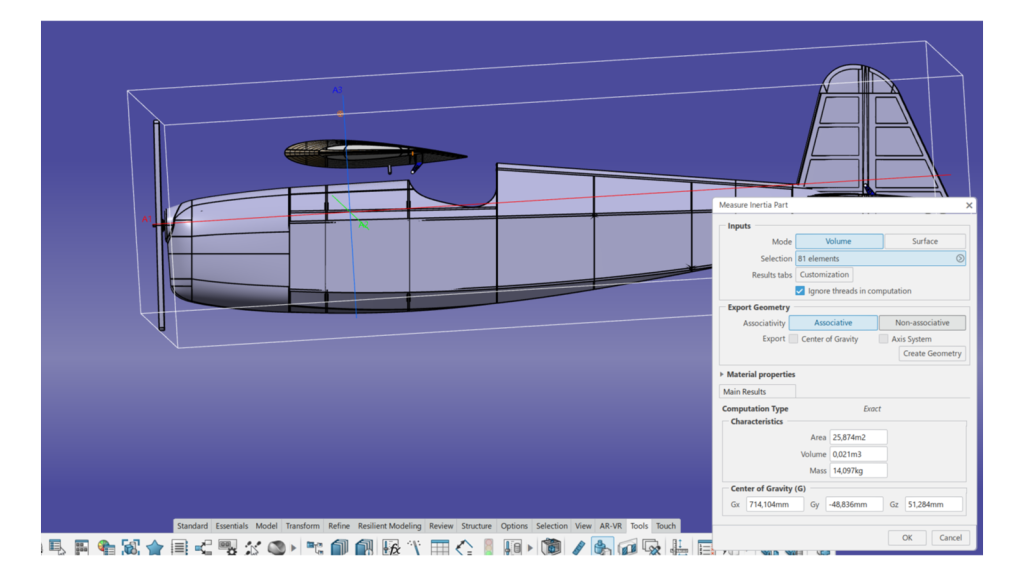Expand toolbar flyout arrow beside material sphere
The height and width of the screenshot is (576, 1024).
click(293, 548)
